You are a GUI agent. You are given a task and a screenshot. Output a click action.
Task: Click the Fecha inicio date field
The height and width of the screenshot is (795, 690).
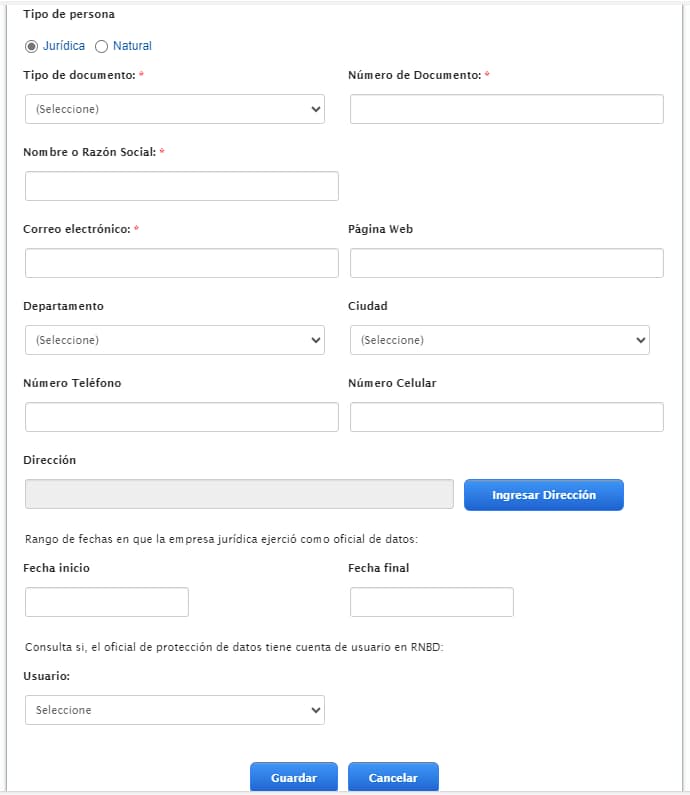pos(107,602)
